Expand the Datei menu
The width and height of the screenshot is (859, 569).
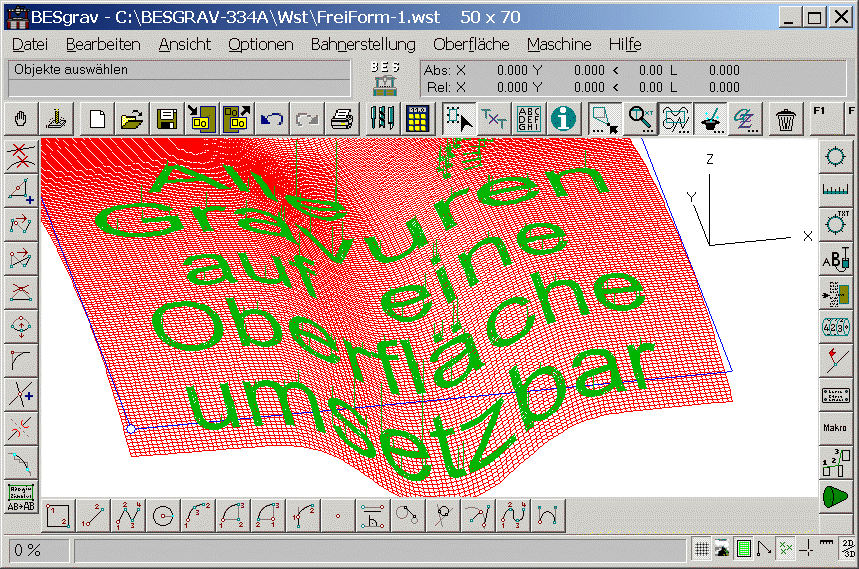point(30,44)
